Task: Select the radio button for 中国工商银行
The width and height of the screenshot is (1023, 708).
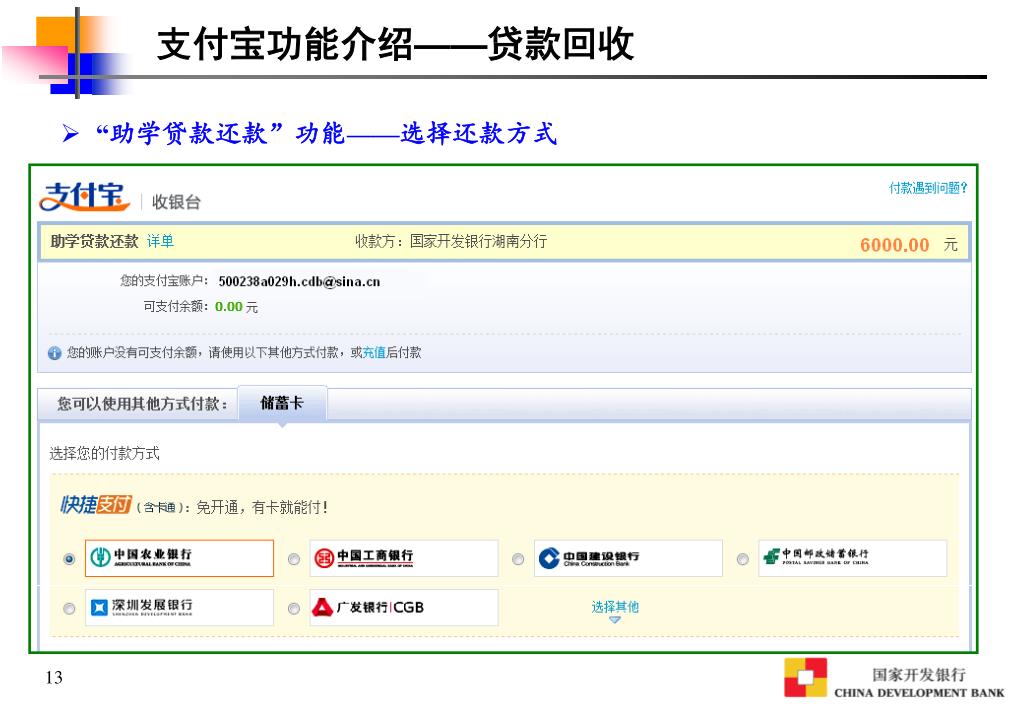Action: (294, 559)
